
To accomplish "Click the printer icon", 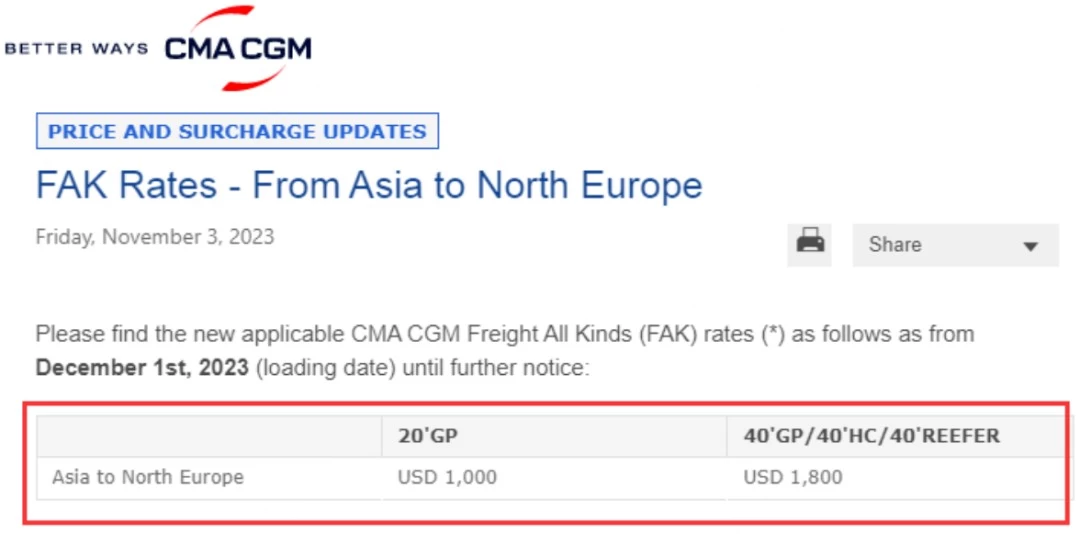I will click(810, 244).
